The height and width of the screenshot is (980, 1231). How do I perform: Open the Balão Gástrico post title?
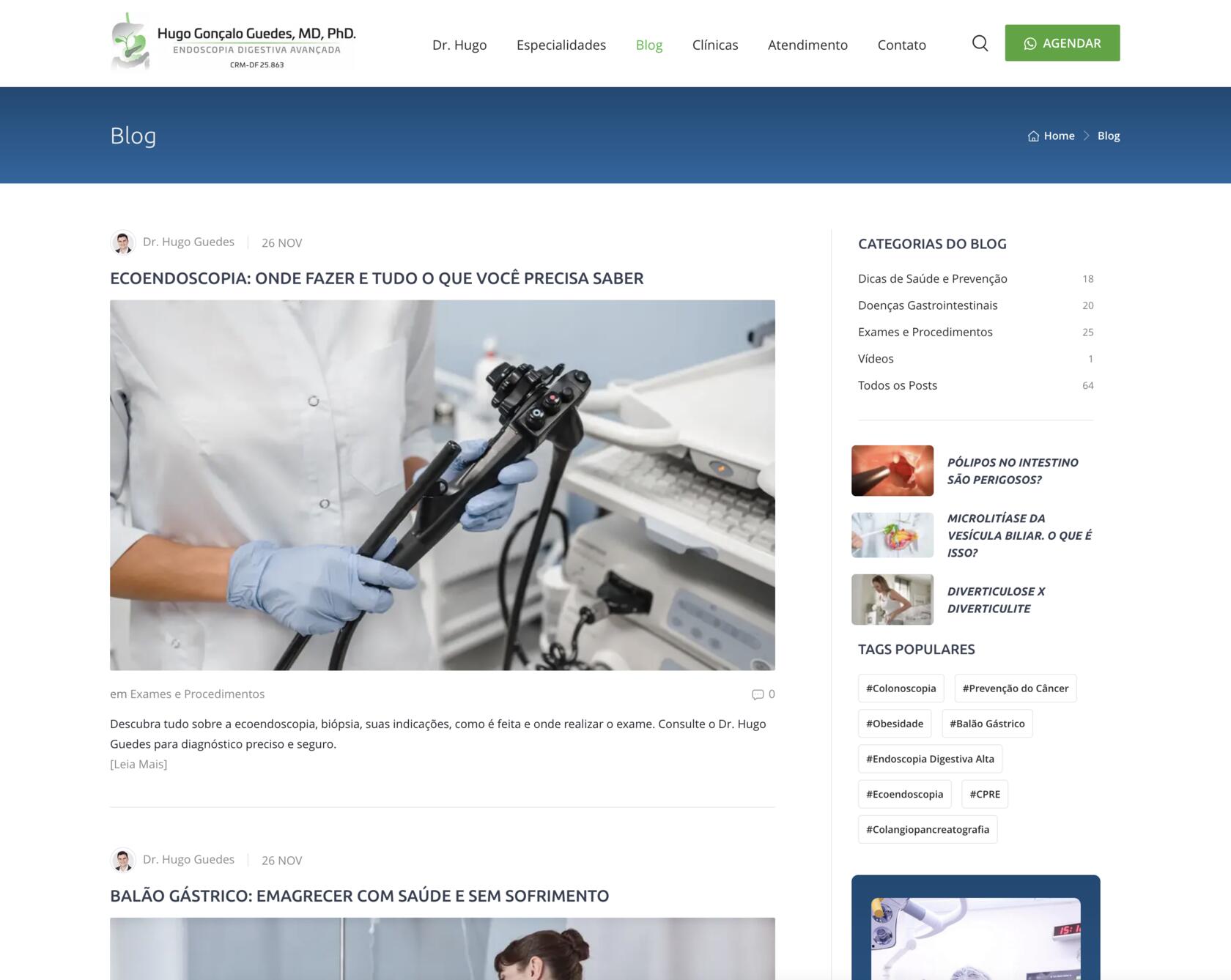pos(359,896)
